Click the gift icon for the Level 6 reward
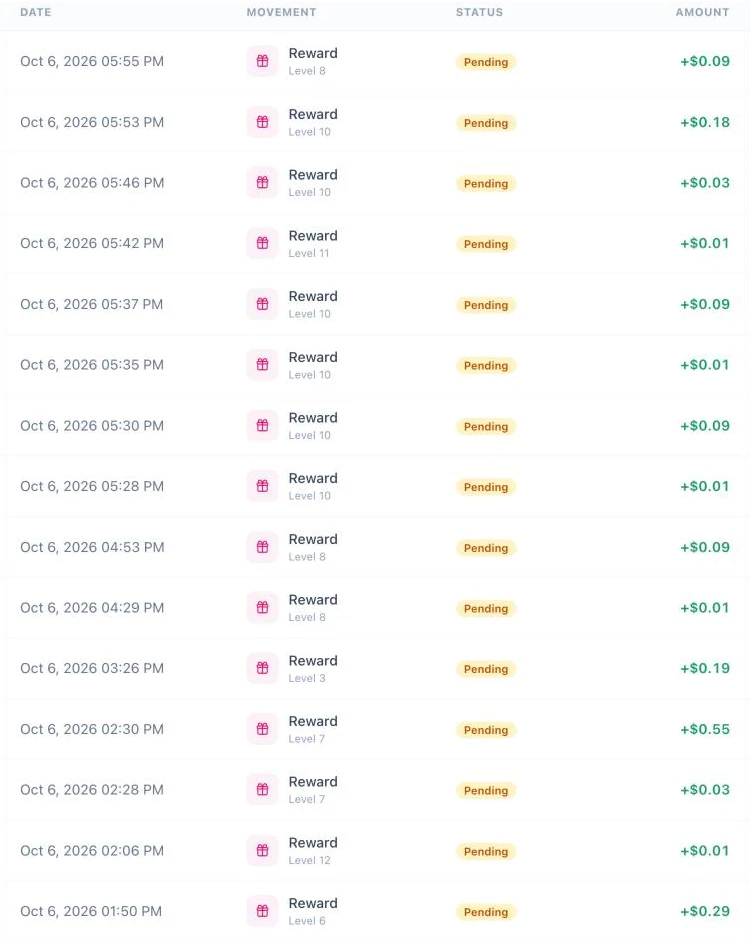This screenshot has height=941, width=750. [x=262, y=911]
